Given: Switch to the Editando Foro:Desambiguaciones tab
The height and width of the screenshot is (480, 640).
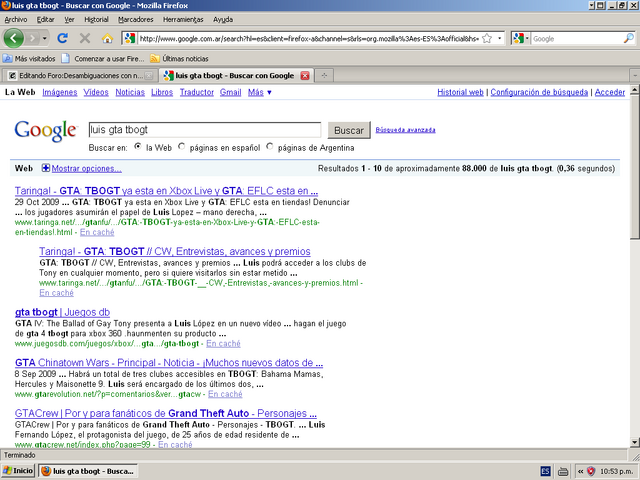Looking at the screenshot, I should click(x=80, y=76).
